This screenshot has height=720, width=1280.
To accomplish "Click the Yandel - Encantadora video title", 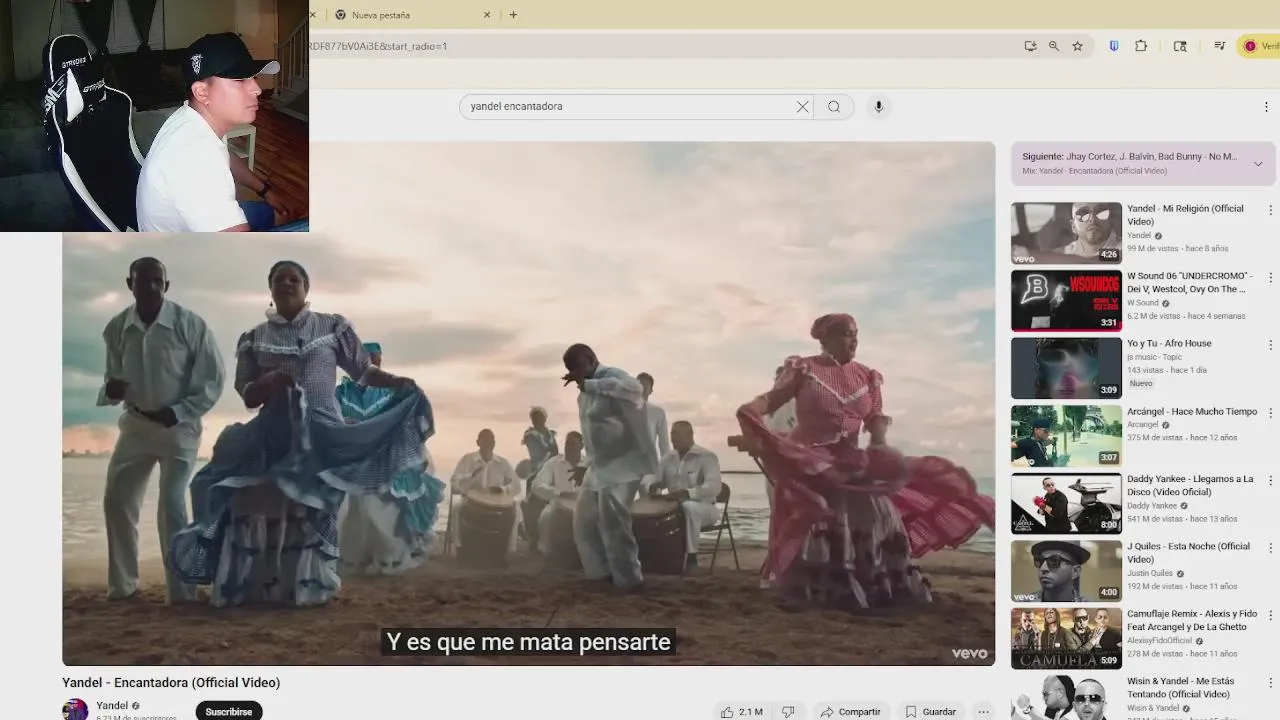I will (x=171, y=683).
